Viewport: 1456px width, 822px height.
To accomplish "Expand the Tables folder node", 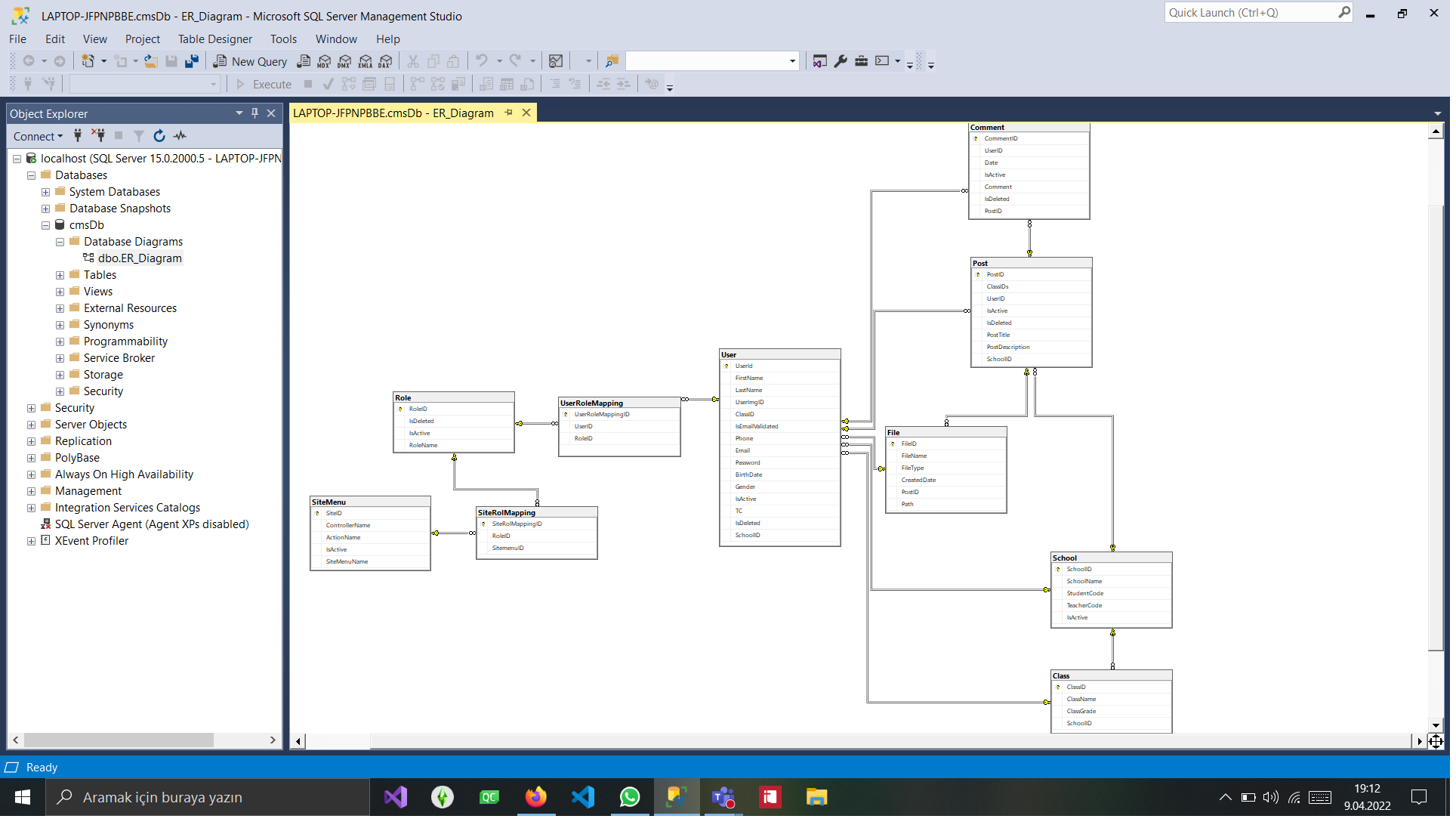I will coord(60,275).
